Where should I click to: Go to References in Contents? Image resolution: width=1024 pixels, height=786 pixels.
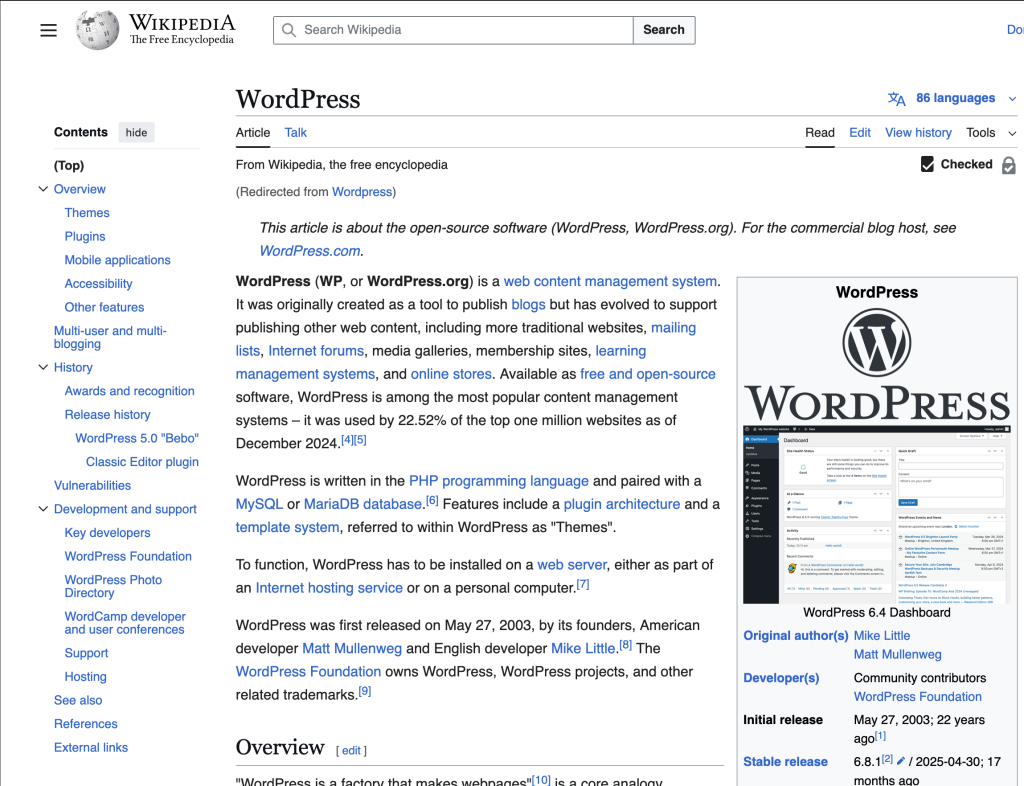86,723
